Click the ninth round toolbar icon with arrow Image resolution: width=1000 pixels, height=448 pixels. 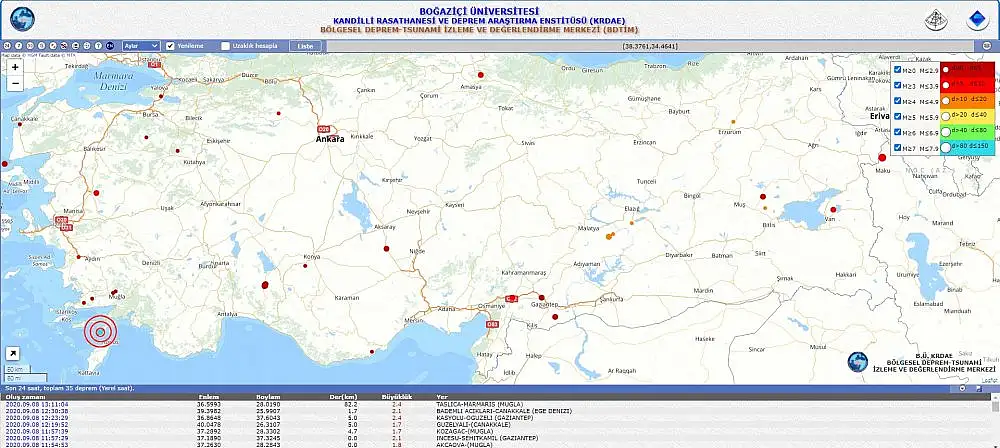tap(98, 46)
